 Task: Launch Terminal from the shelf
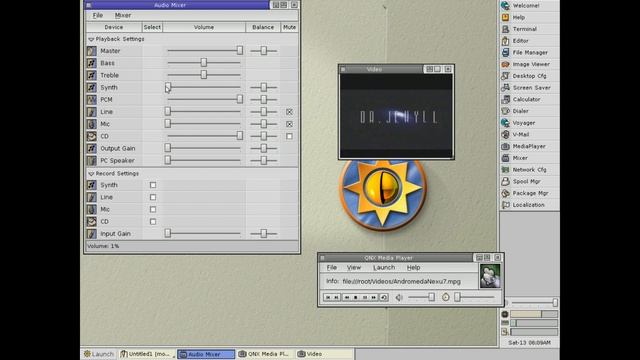coord(529,29)
